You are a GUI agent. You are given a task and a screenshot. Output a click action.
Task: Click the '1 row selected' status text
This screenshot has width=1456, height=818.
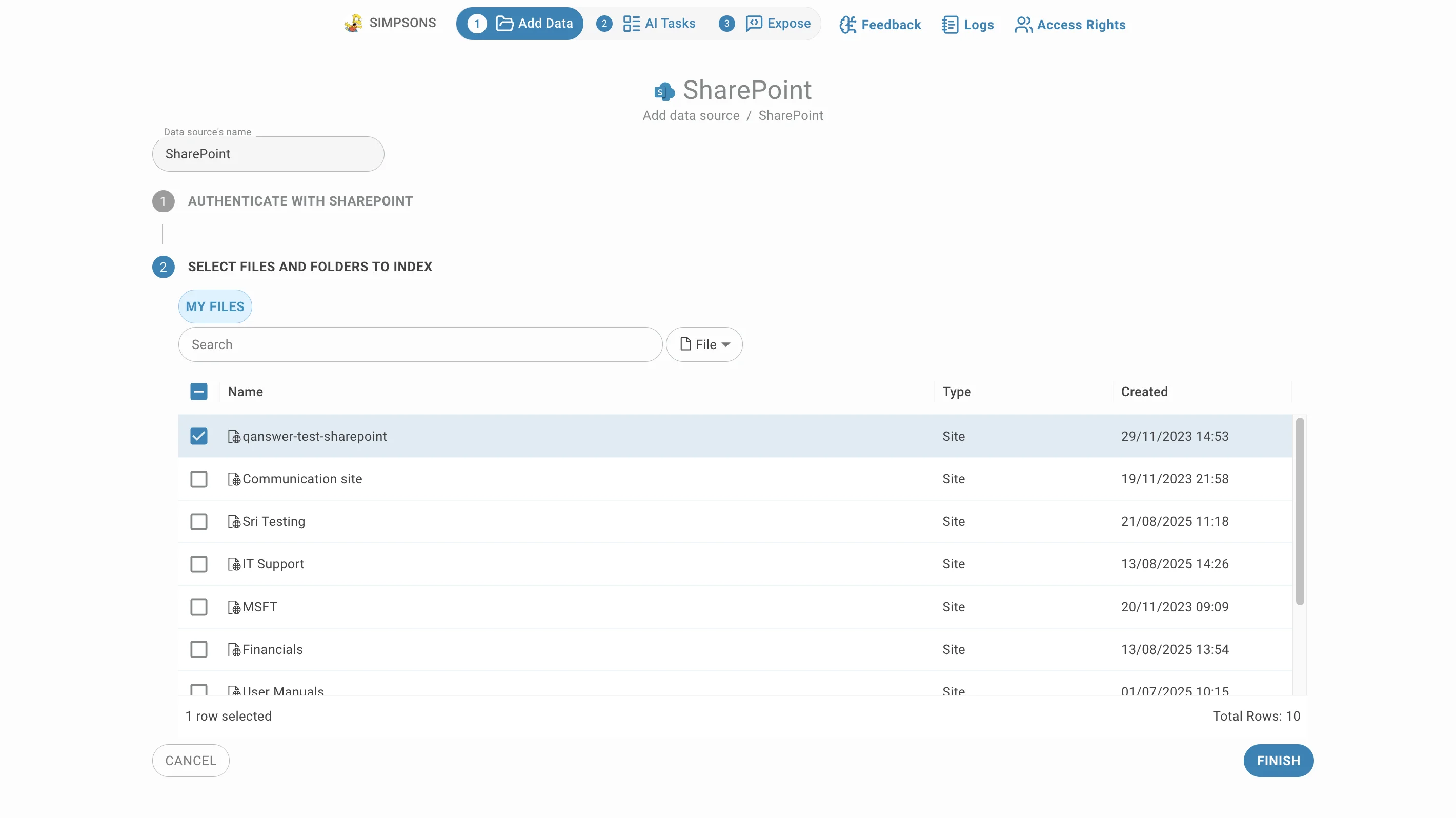[x=228, y=717]
